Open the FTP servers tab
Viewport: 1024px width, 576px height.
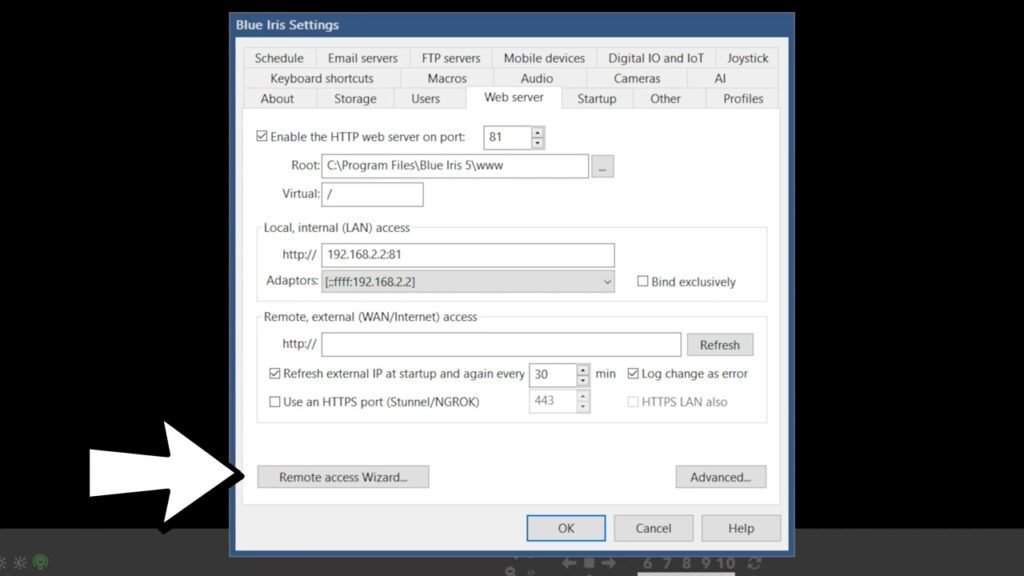point(450,57)
